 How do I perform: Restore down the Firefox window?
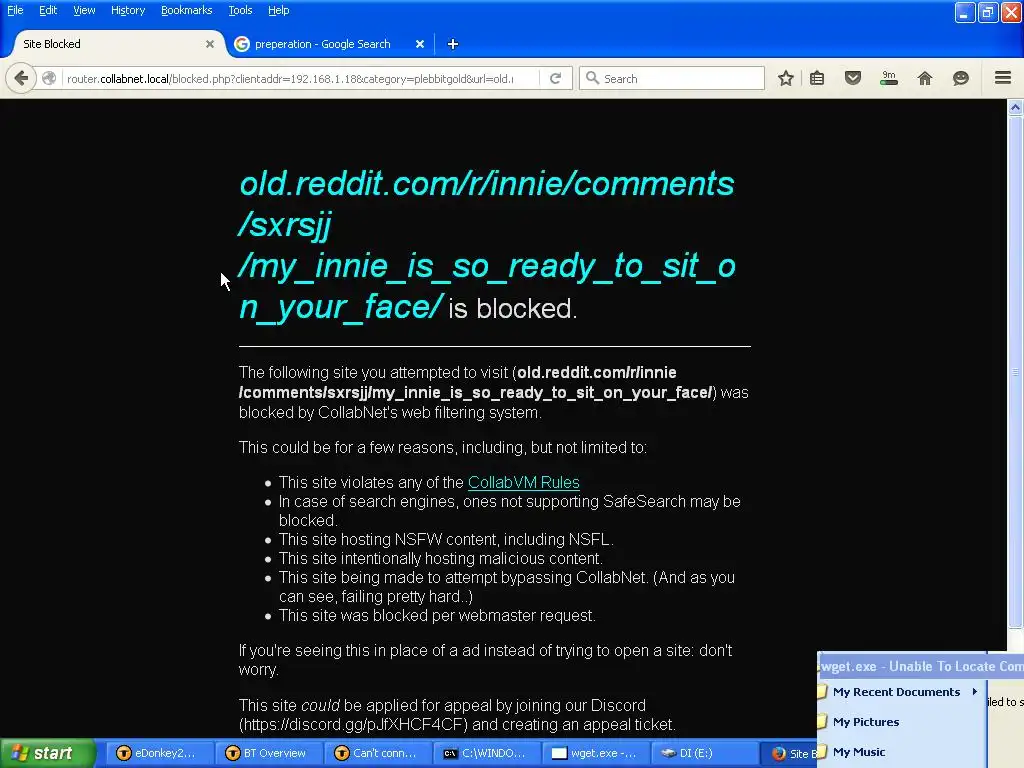coord(988,12)
